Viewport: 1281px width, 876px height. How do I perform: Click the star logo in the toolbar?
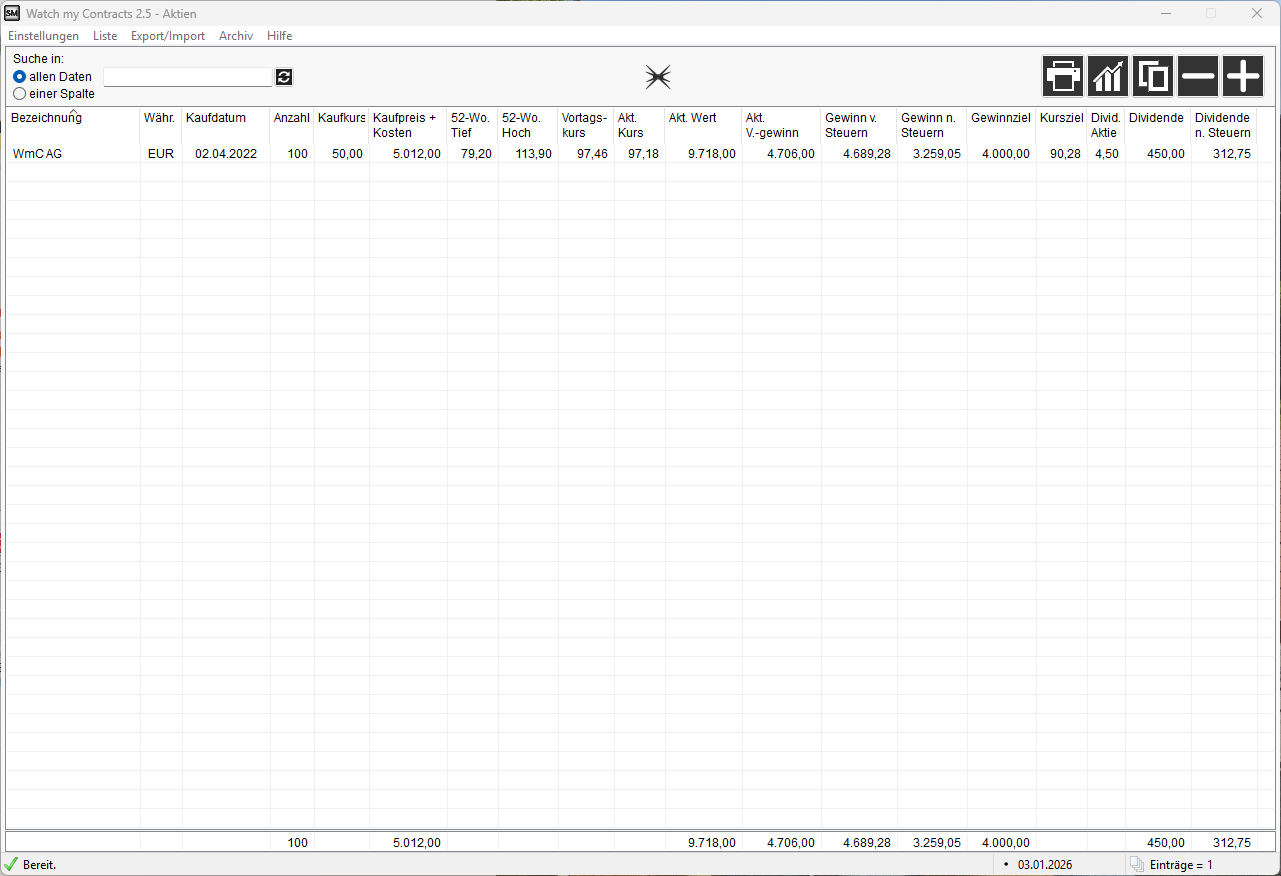pyautogui.click(x=658, y=77)
